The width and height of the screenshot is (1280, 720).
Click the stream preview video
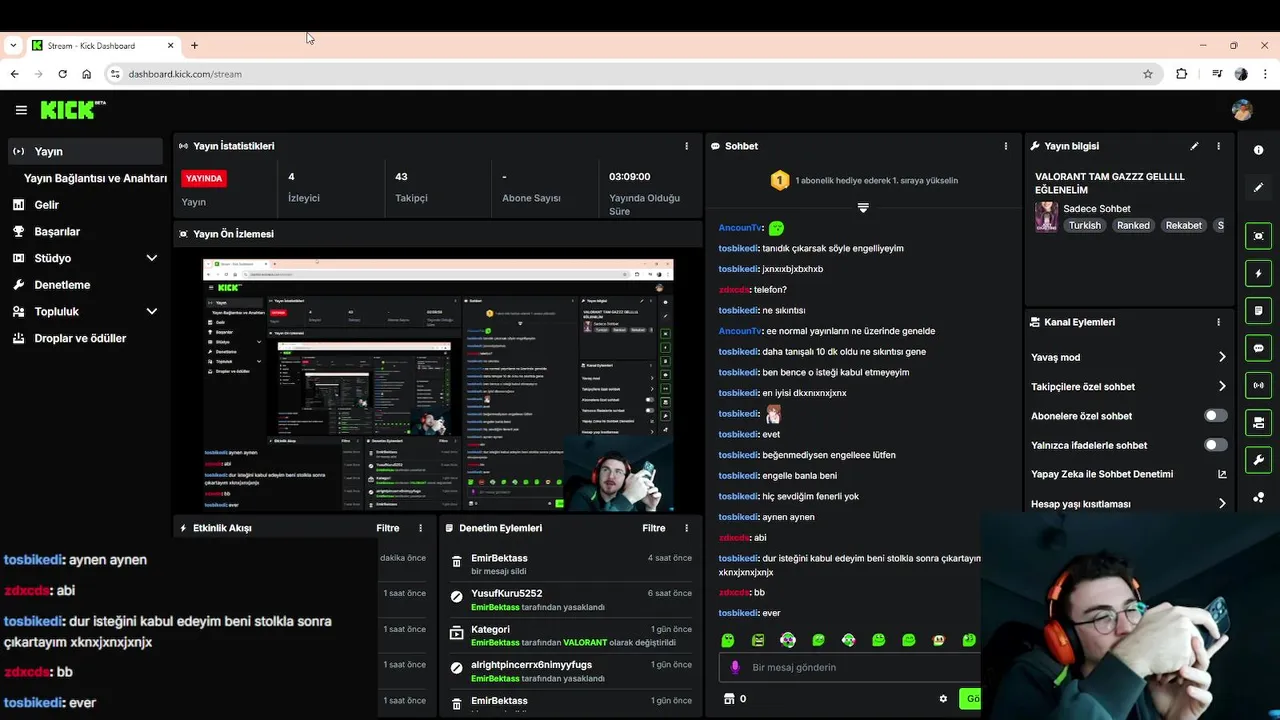tap(438, 384)
